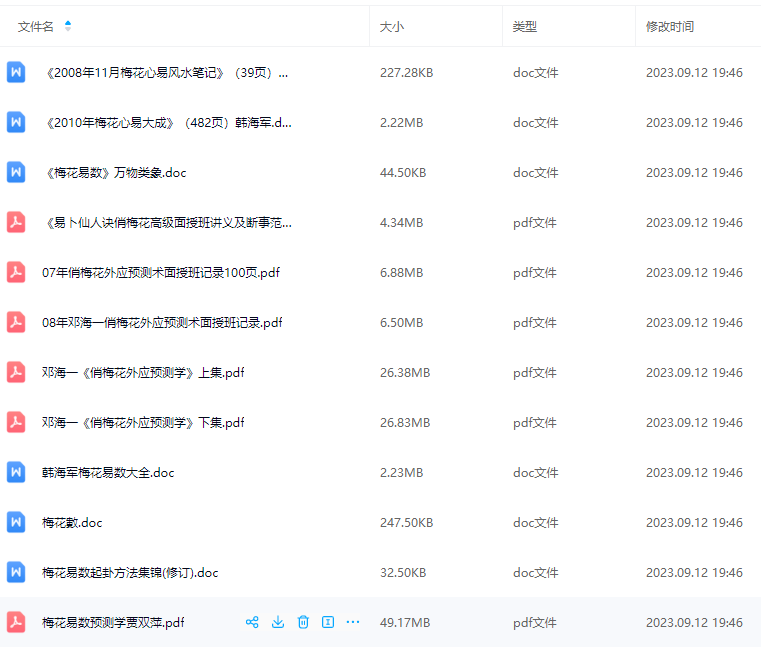The height and width of the screenshot is (653, 761).
Task: Click the rename icon in the highlighted row
Action: tap(327, 622)
